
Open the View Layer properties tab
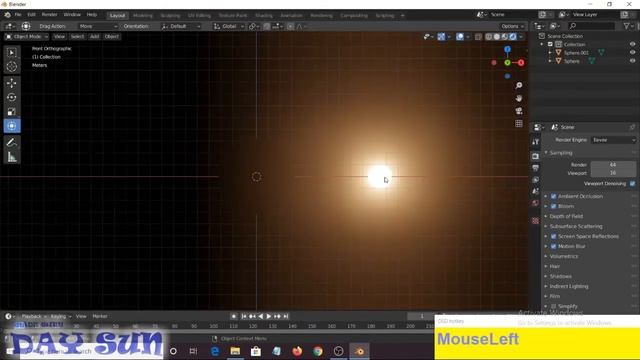(x=536, y=180)
